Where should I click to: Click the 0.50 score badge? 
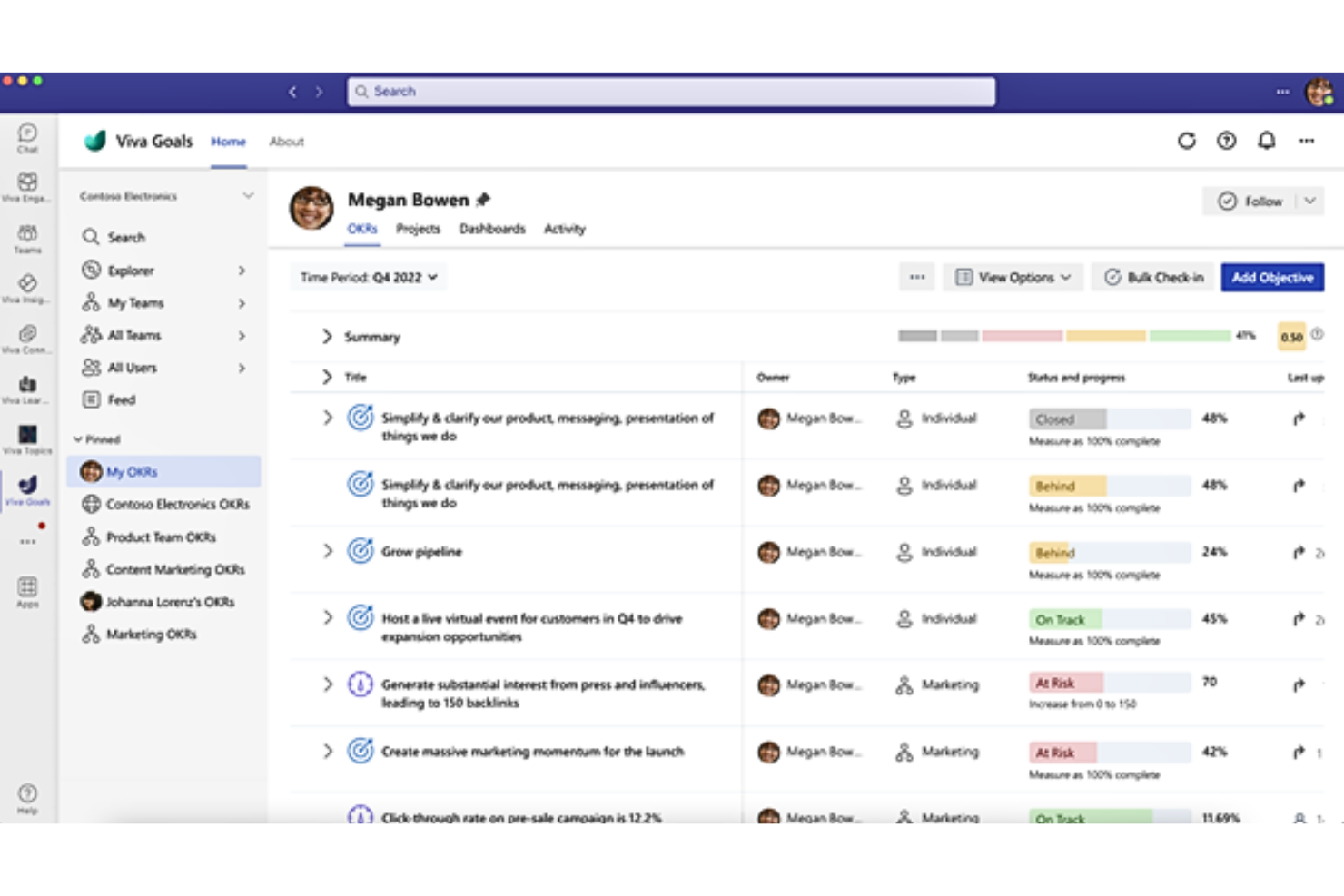pos(1291,337)
